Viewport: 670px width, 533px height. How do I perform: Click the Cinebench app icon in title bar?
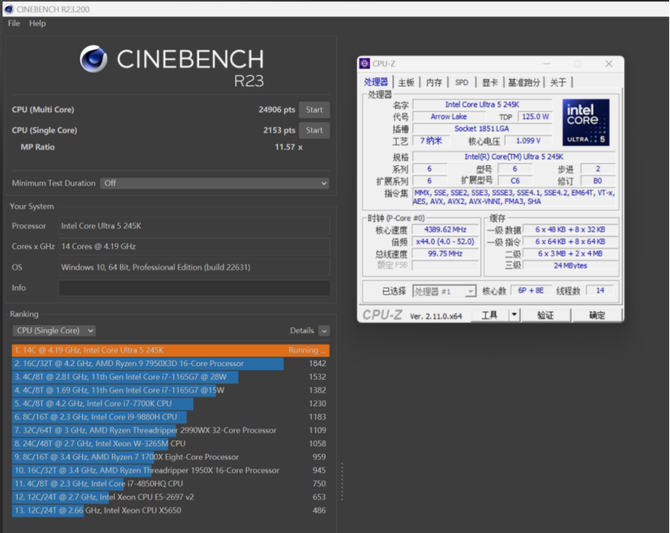(x=9, y=9)
